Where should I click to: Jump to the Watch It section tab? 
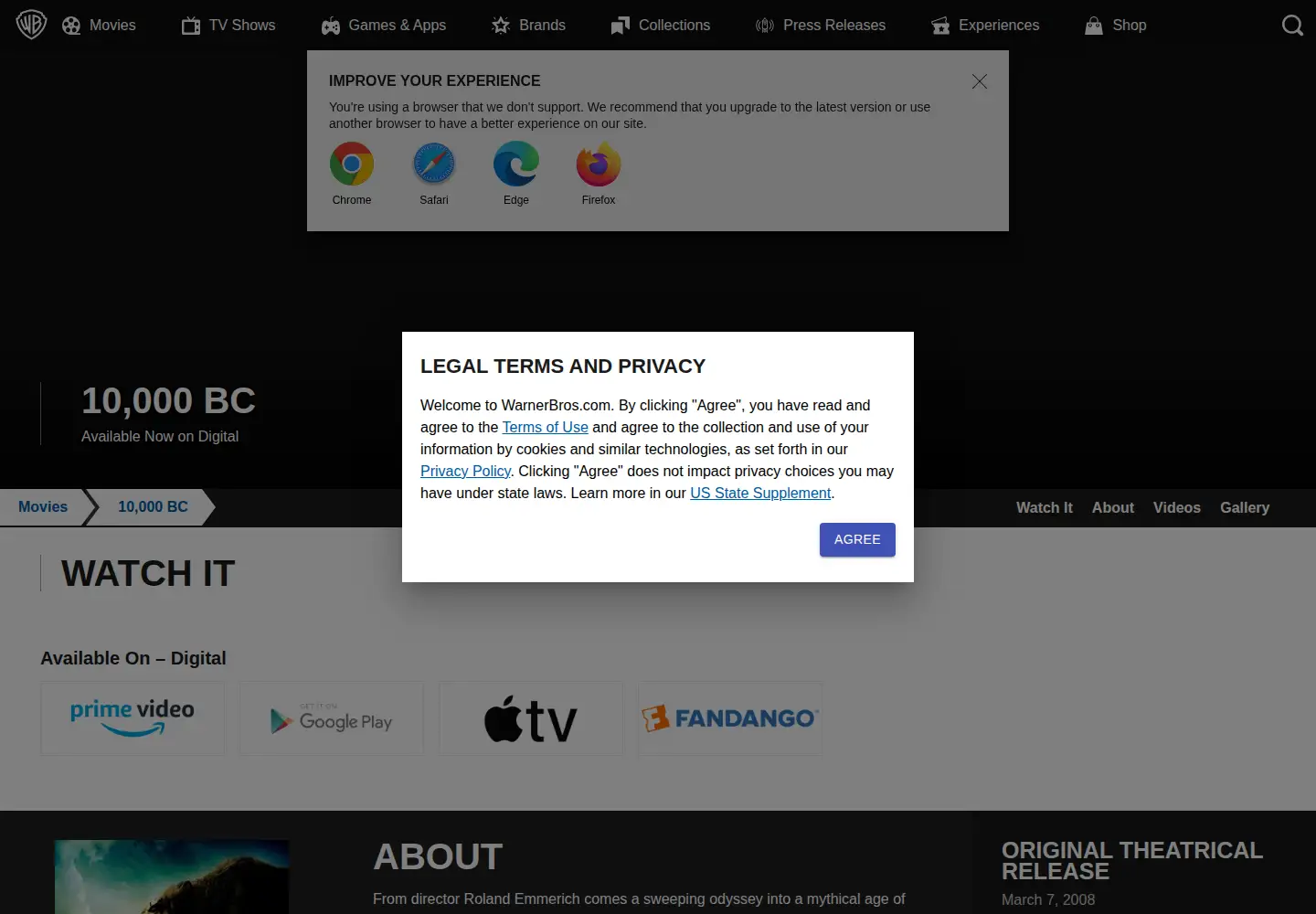coord(1045,508)
